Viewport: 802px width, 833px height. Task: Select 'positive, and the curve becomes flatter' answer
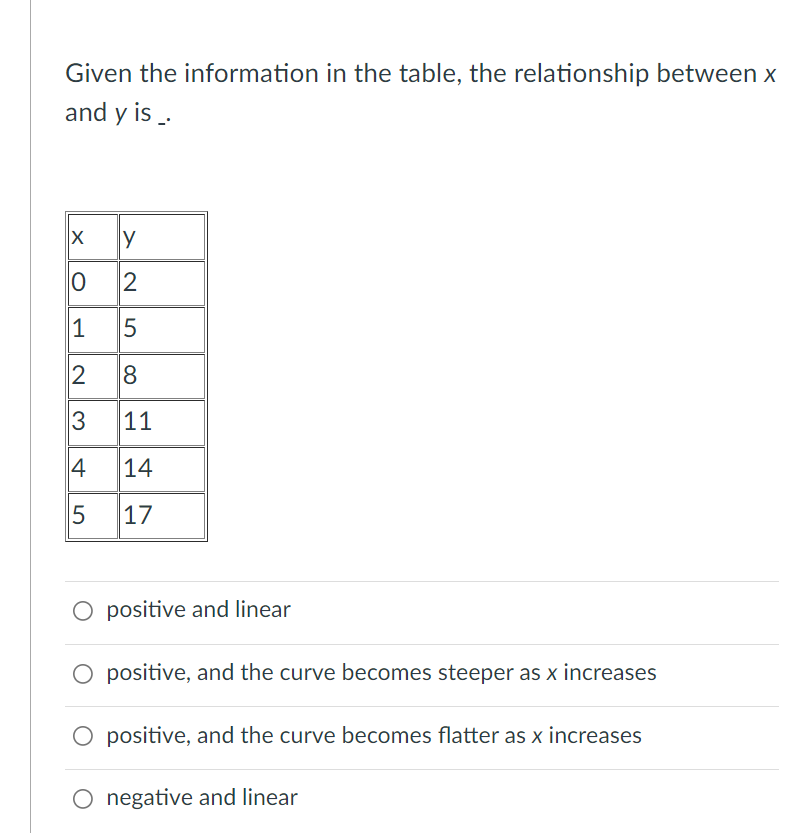pos(84,736)
